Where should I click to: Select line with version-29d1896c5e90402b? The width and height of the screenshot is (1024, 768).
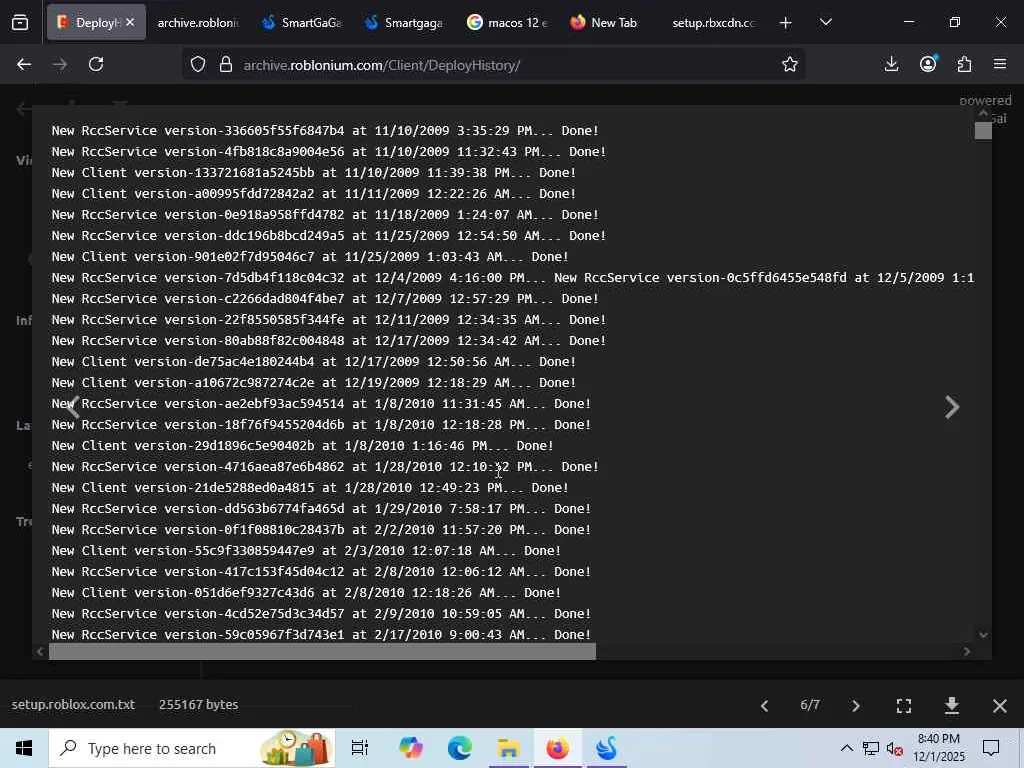(302, 445)
